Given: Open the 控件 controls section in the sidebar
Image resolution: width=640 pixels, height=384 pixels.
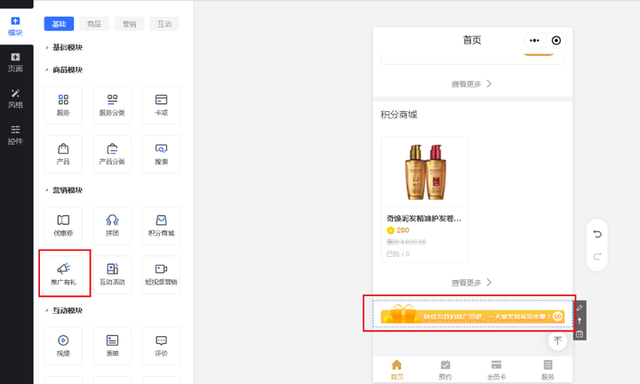Looking at the screenshot, I should point(16,135).
